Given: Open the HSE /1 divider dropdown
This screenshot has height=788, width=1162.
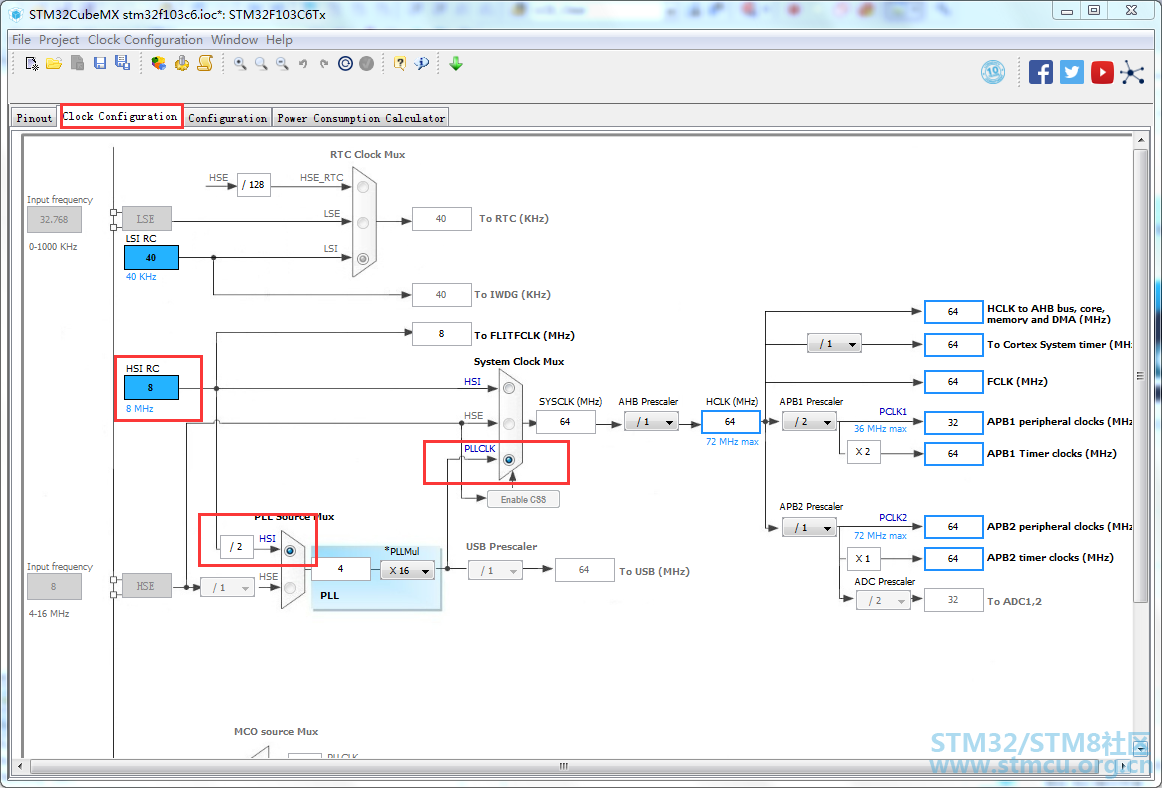Looking at the screenshot, I should pyautogui.click(x=228, y=587).
